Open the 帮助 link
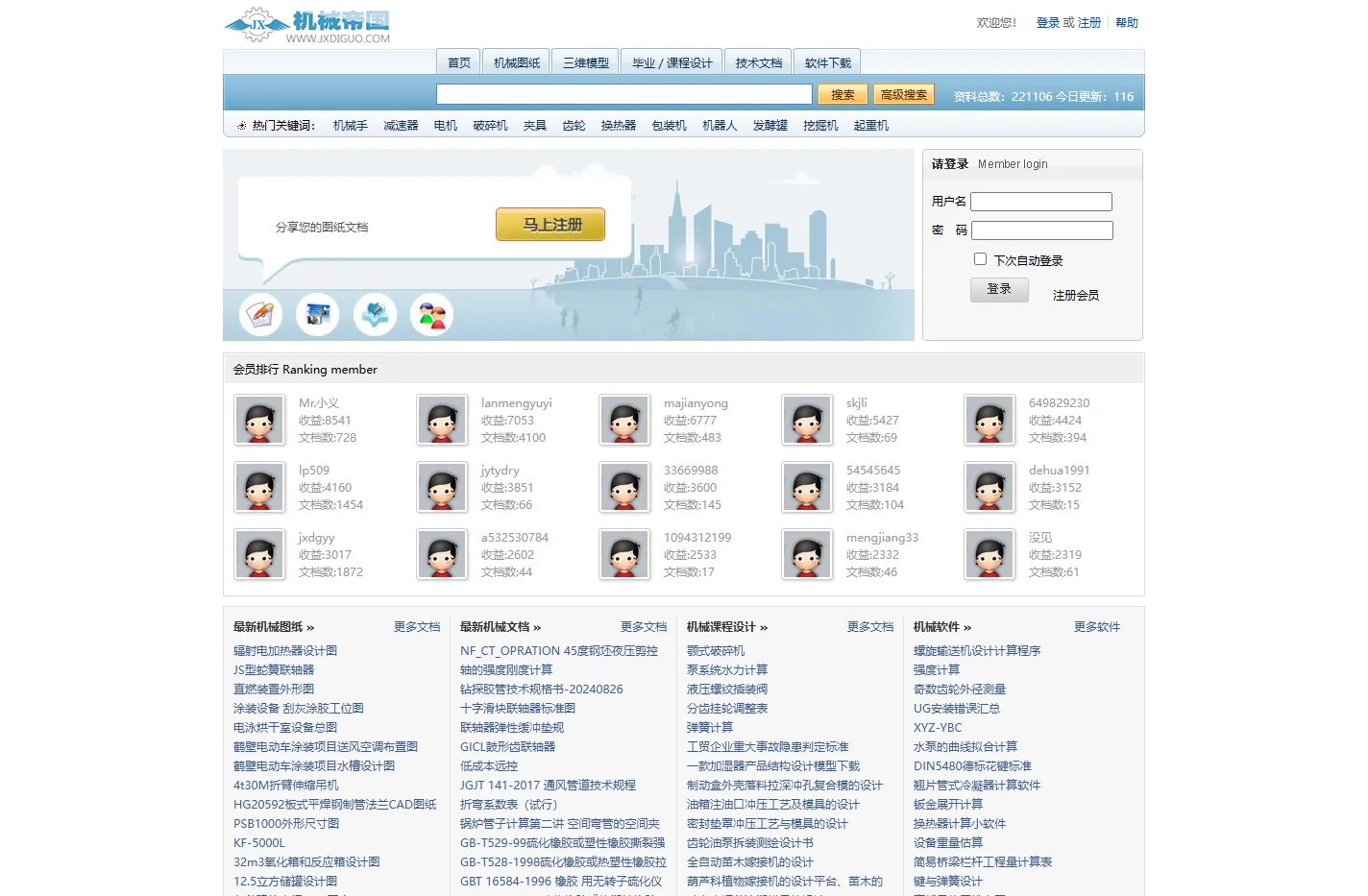The image size is (1368, 896). [1127, 22]
